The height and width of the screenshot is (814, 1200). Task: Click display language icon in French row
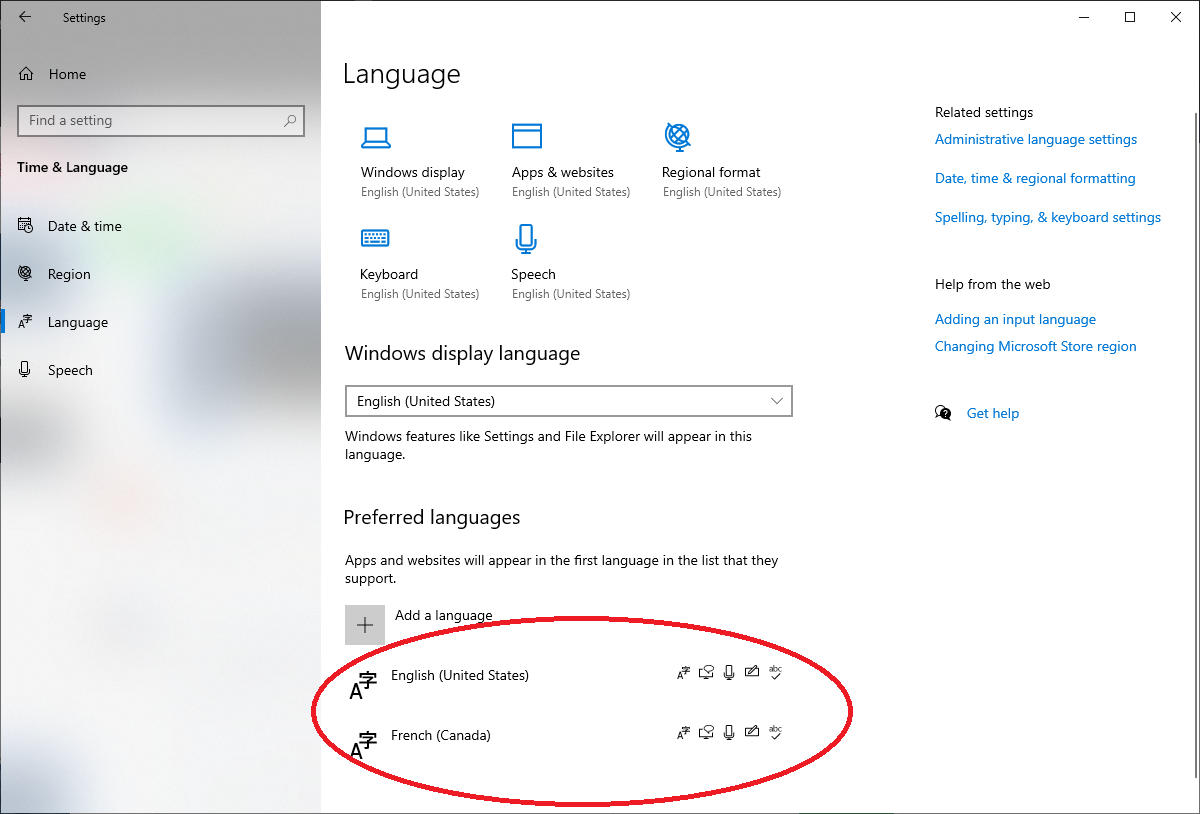(x=683, y=733)
